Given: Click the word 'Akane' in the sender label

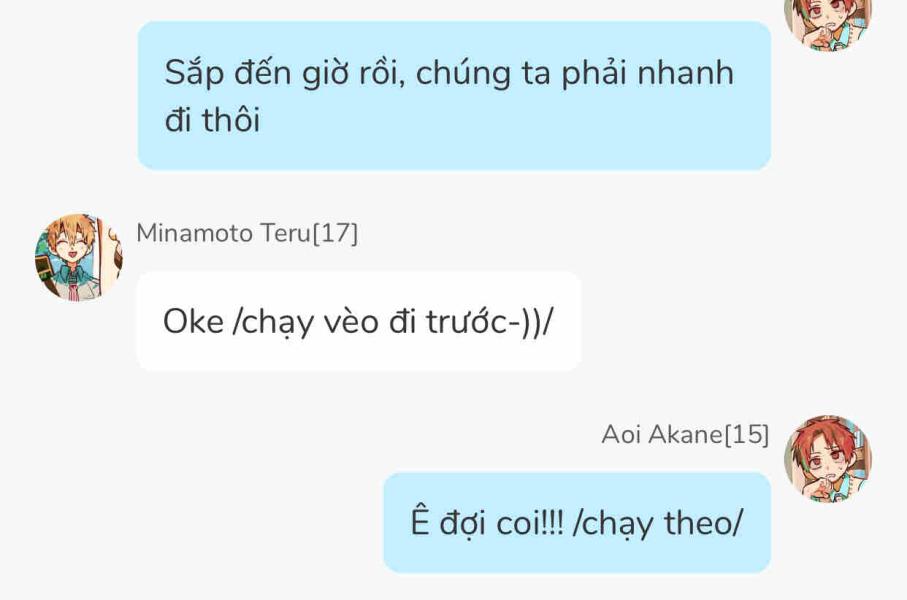Looking at the screenshot, I should click(685, 435).
